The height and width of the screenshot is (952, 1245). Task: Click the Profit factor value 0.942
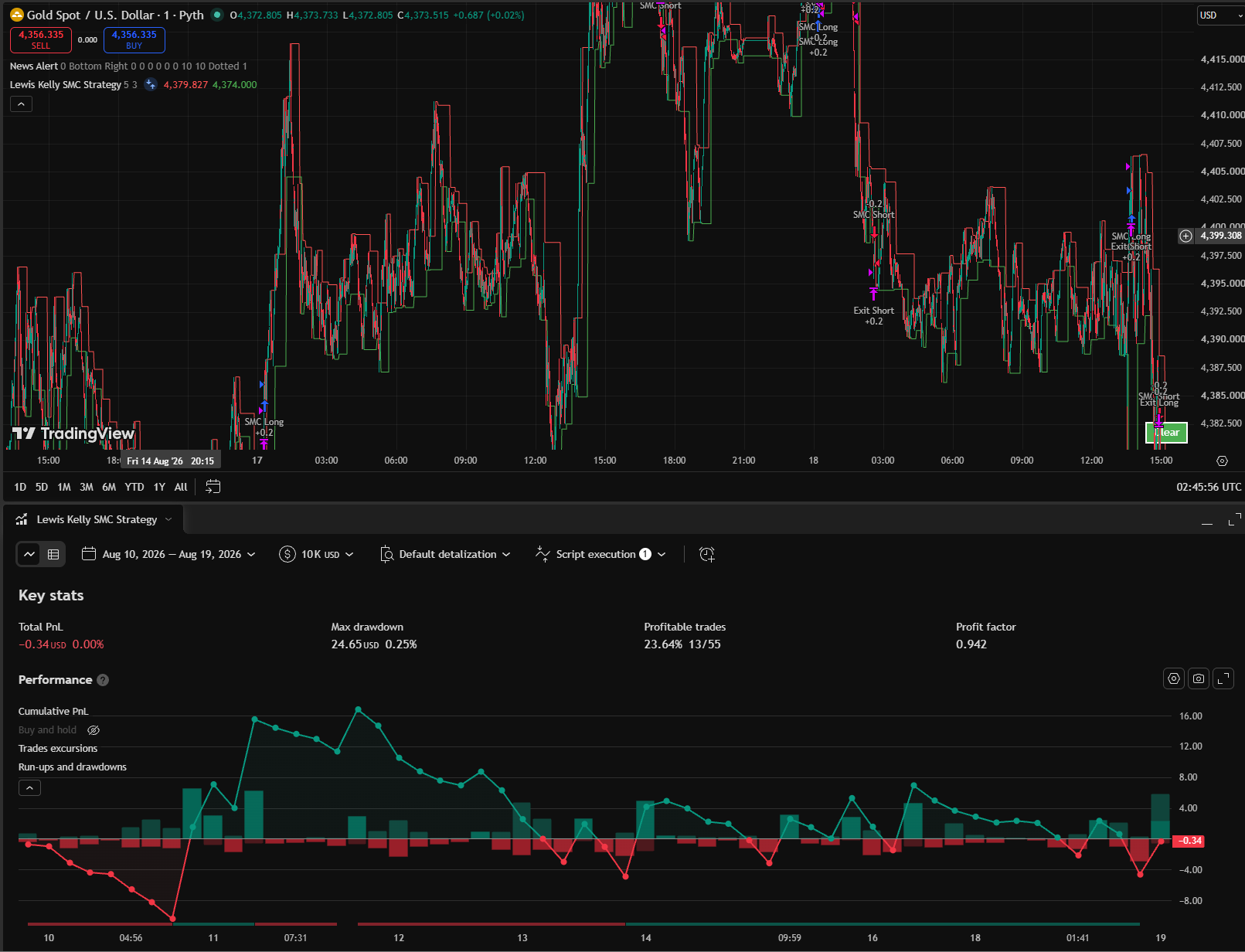point(971,644)
